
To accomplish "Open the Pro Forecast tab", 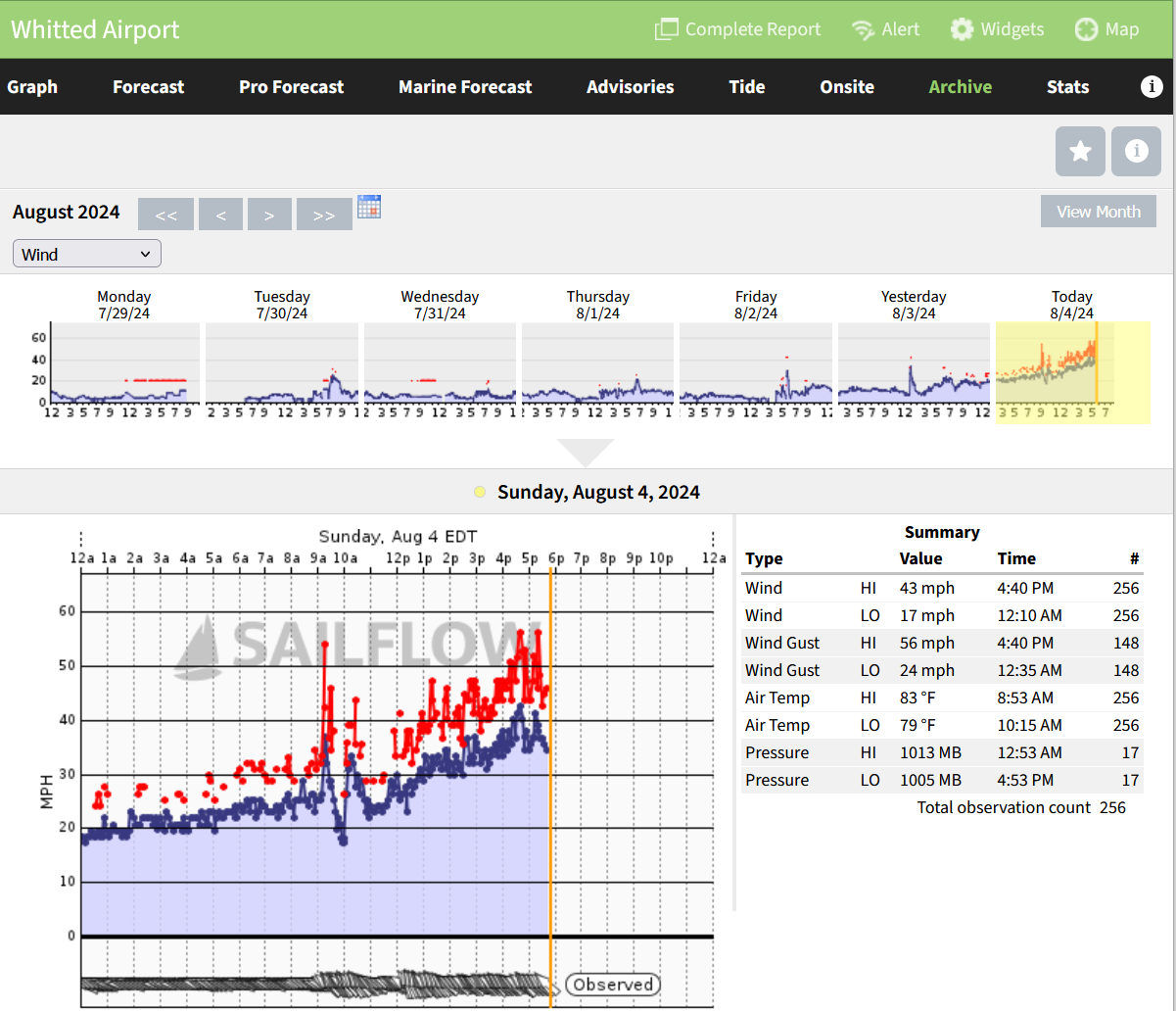I will [292, 86].
